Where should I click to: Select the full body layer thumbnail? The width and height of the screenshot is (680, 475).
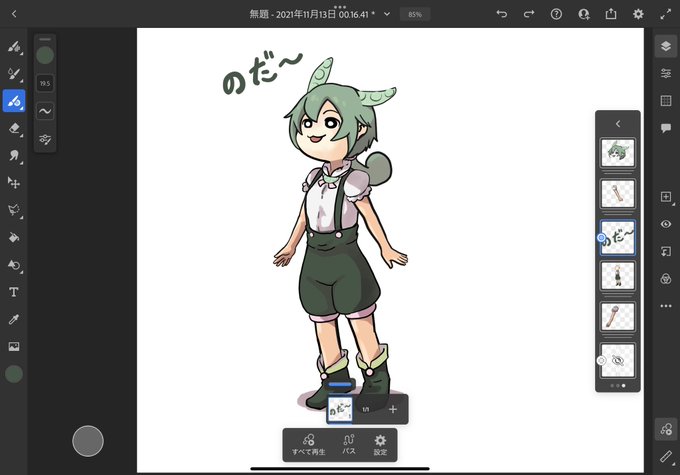[618, 276]
